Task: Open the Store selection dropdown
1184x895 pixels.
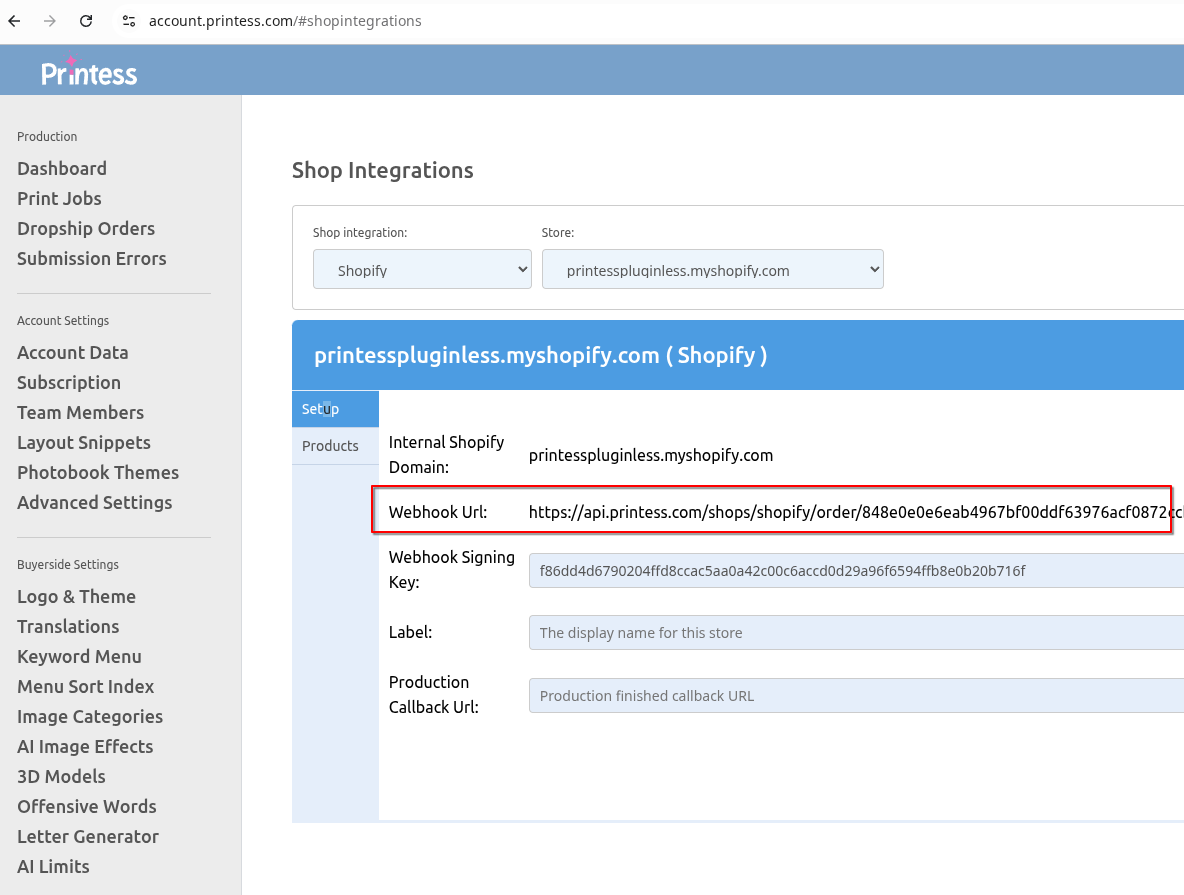Action: (712, 269)
